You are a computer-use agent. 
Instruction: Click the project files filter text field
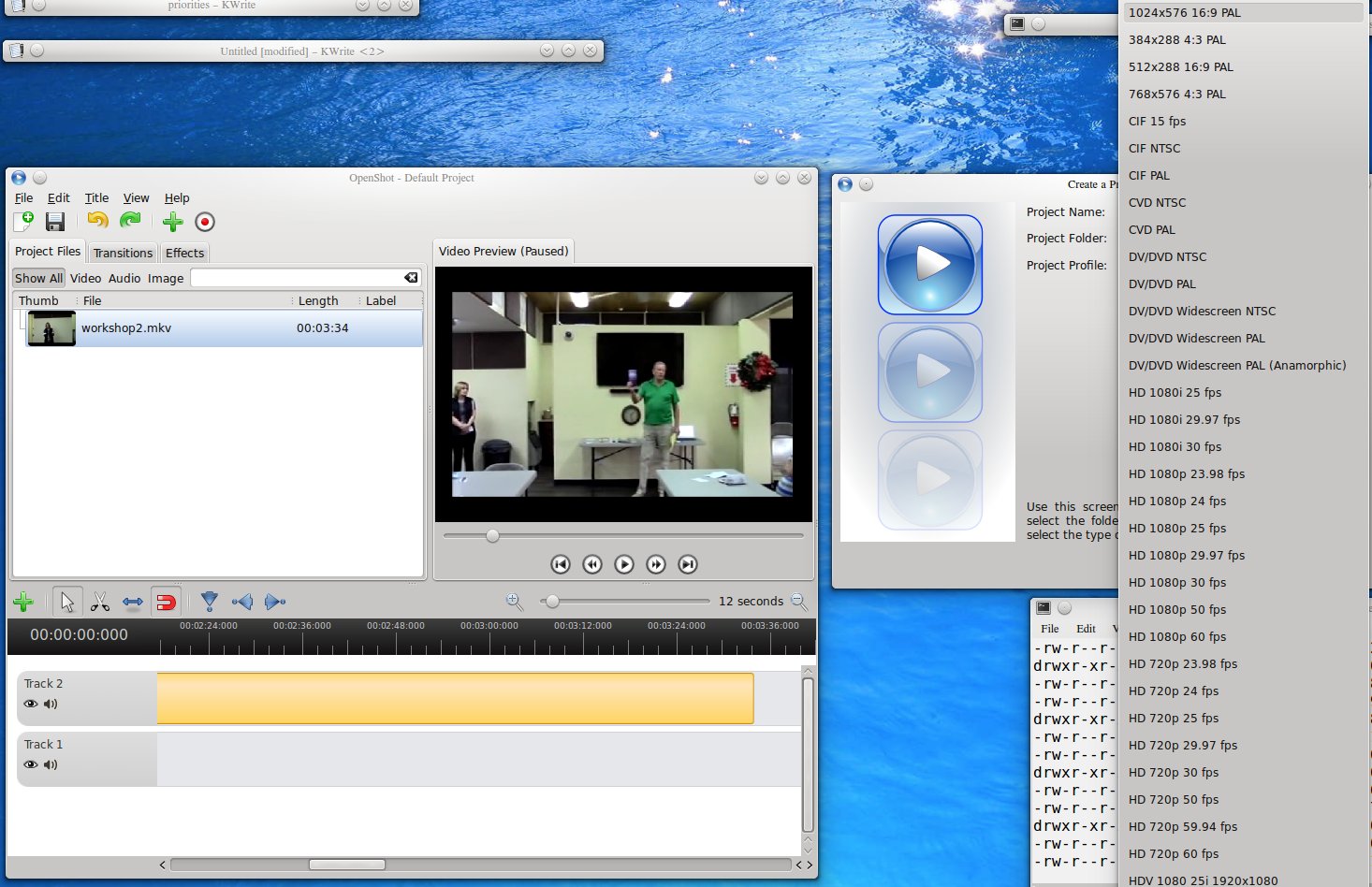coord(298,278)
